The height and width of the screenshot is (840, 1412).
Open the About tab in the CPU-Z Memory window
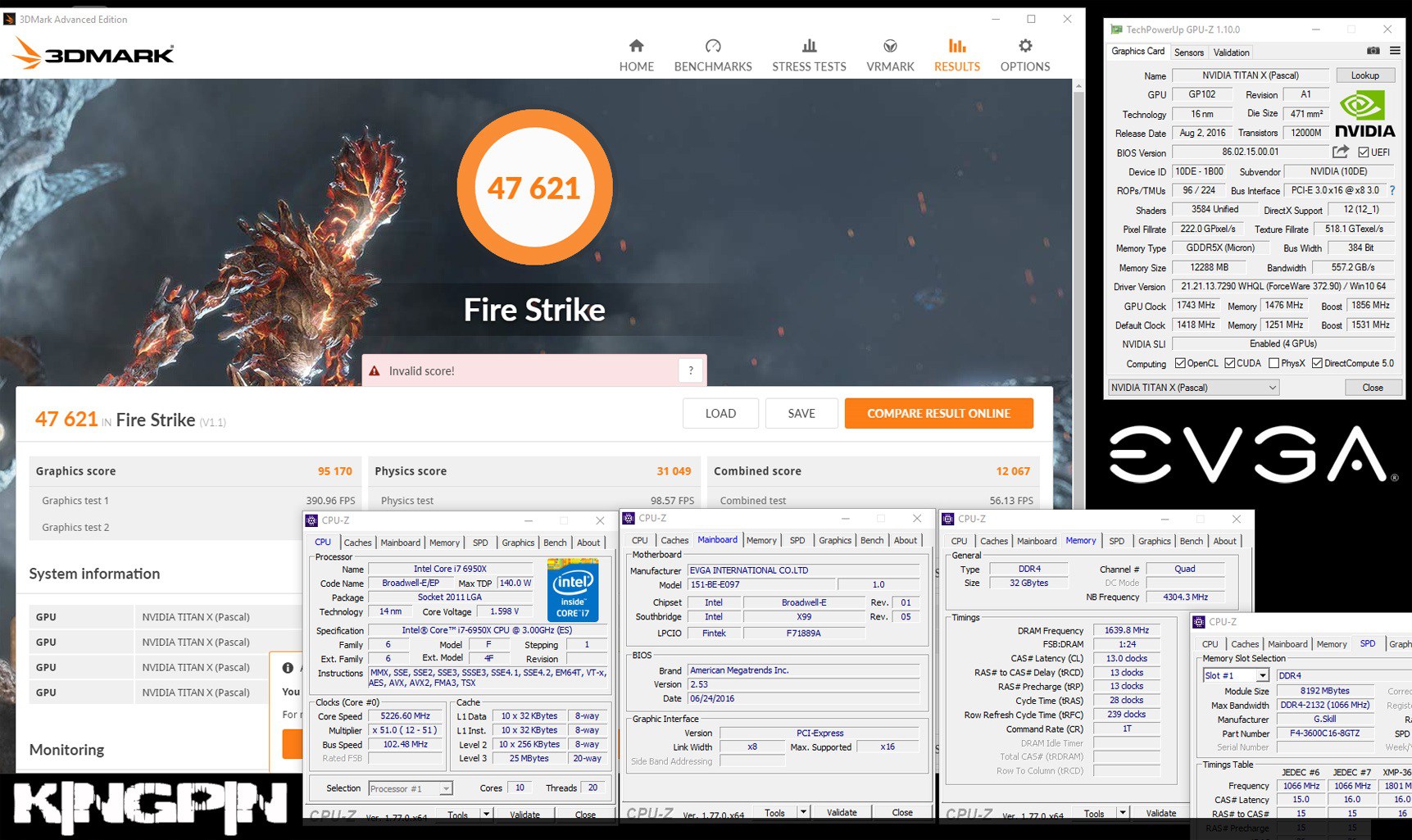(x=1224, y=541)
